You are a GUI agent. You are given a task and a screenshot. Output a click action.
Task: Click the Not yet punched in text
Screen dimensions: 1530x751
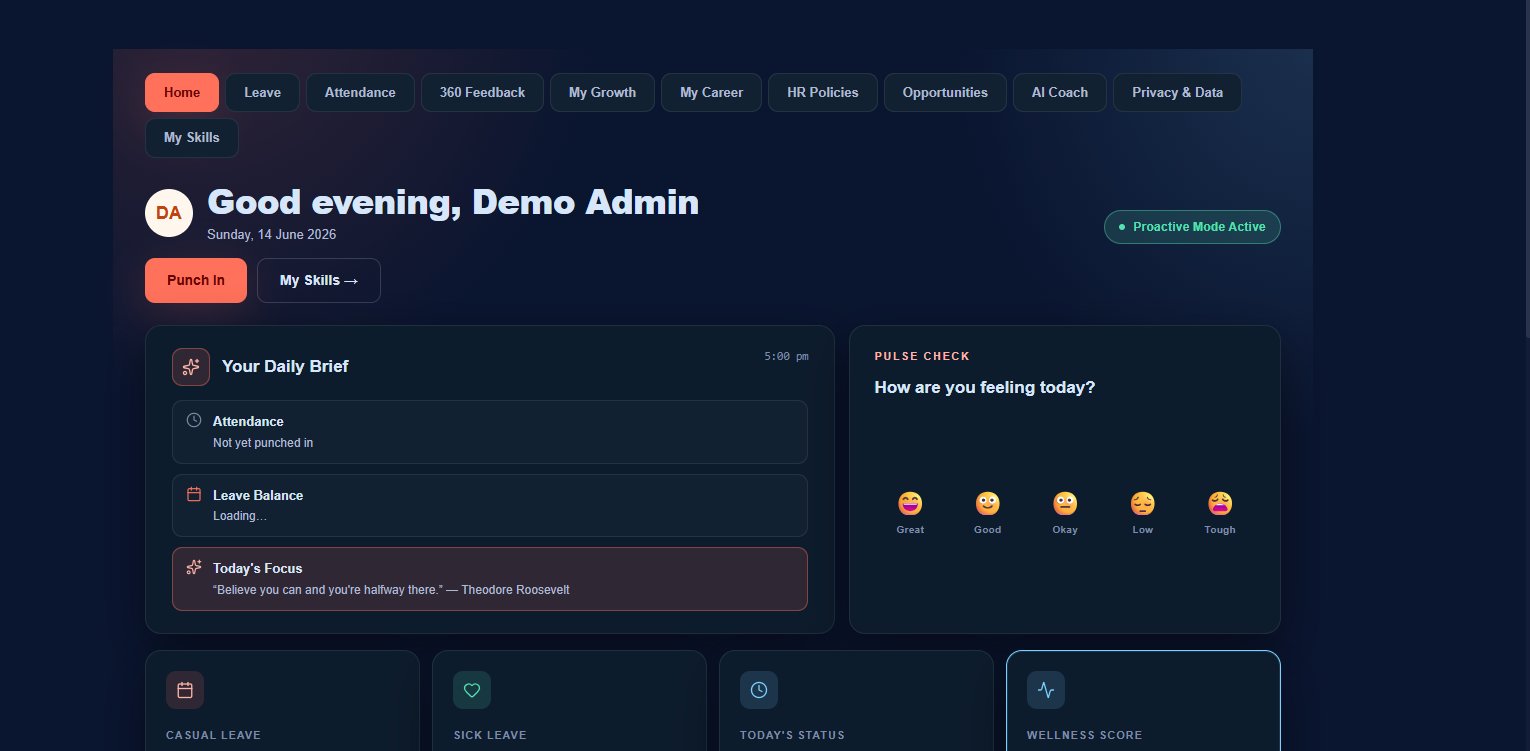[263, 442]
